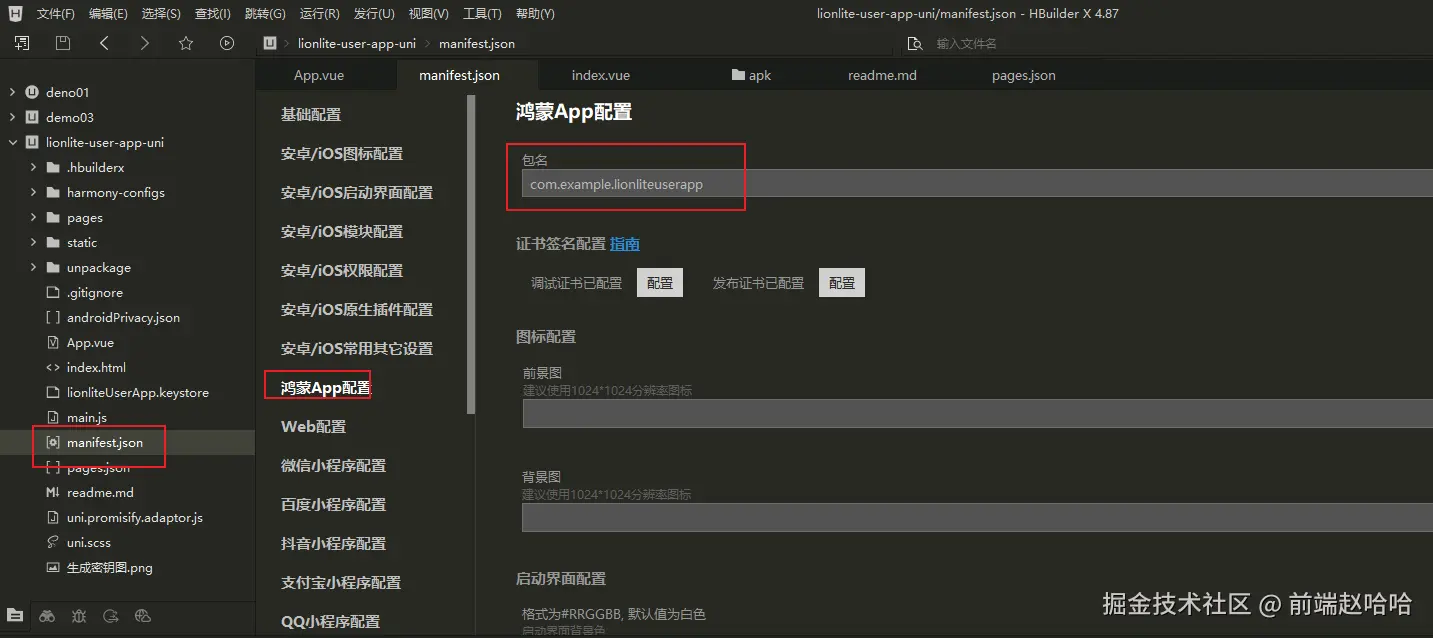Open the bug debug panel icon
Viewport: 1433px width, 638px height.
[79, 616]
